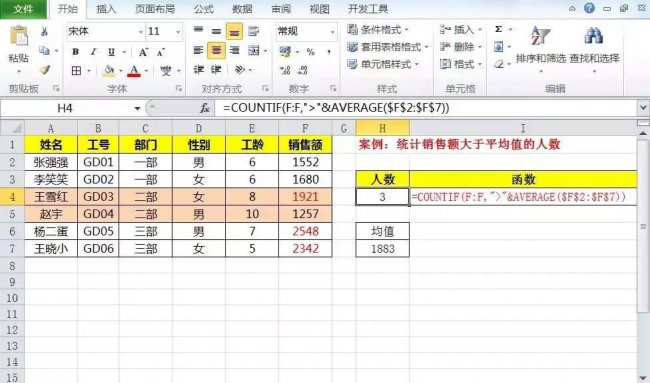Open Excel Help question mark
The image size is (650, 383).
coord(589,8)
